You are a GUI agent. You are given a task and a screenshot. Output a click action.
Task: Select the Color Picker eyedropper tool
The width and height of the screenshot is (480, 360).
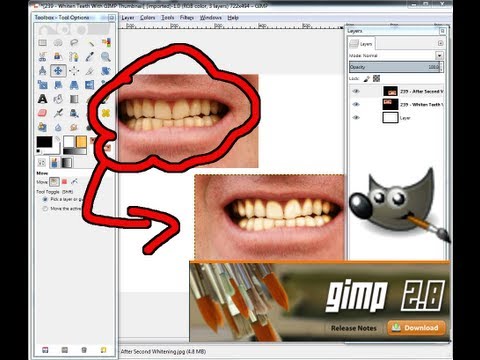point(90,57)
